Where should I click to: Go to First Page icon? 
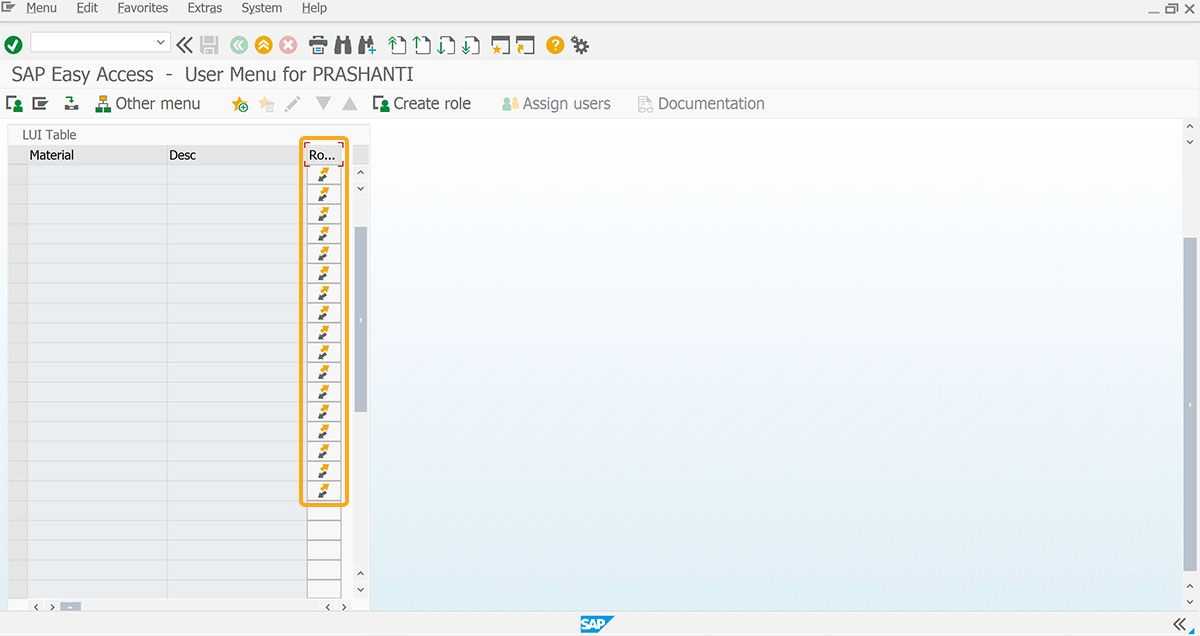pos(397,45)
